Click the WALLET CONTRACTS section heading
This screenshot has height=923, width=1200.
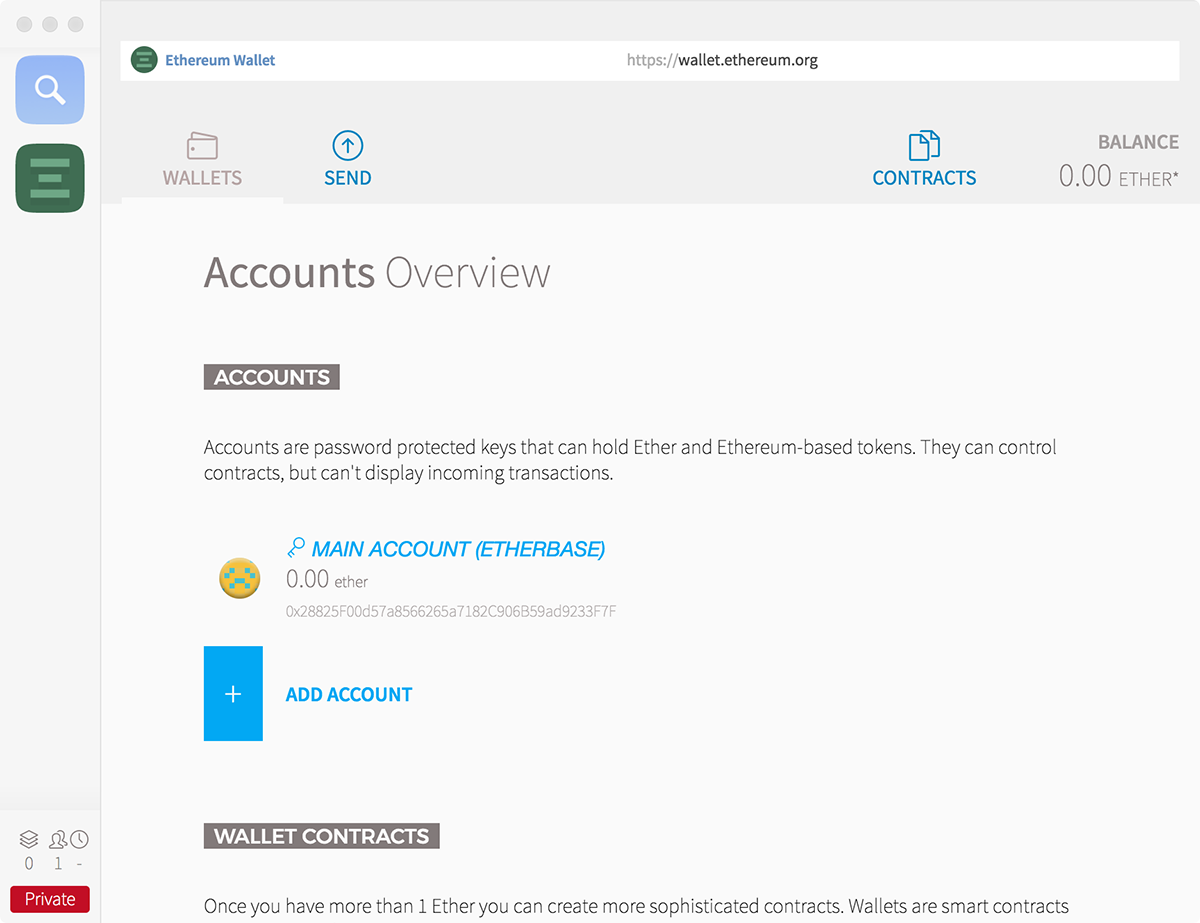coord(322,836)
